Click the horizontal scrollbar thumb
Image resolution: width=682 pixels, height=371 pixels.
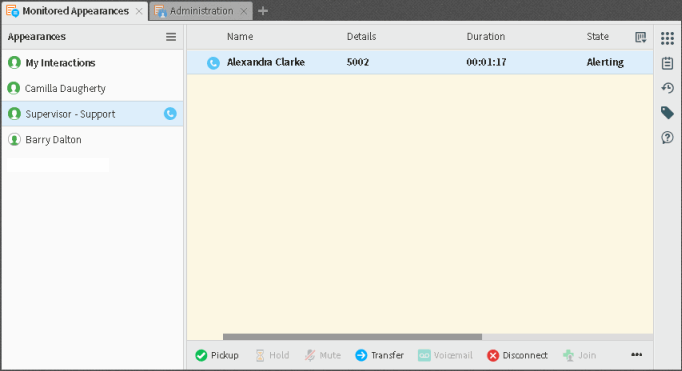(x=352, y=337)
